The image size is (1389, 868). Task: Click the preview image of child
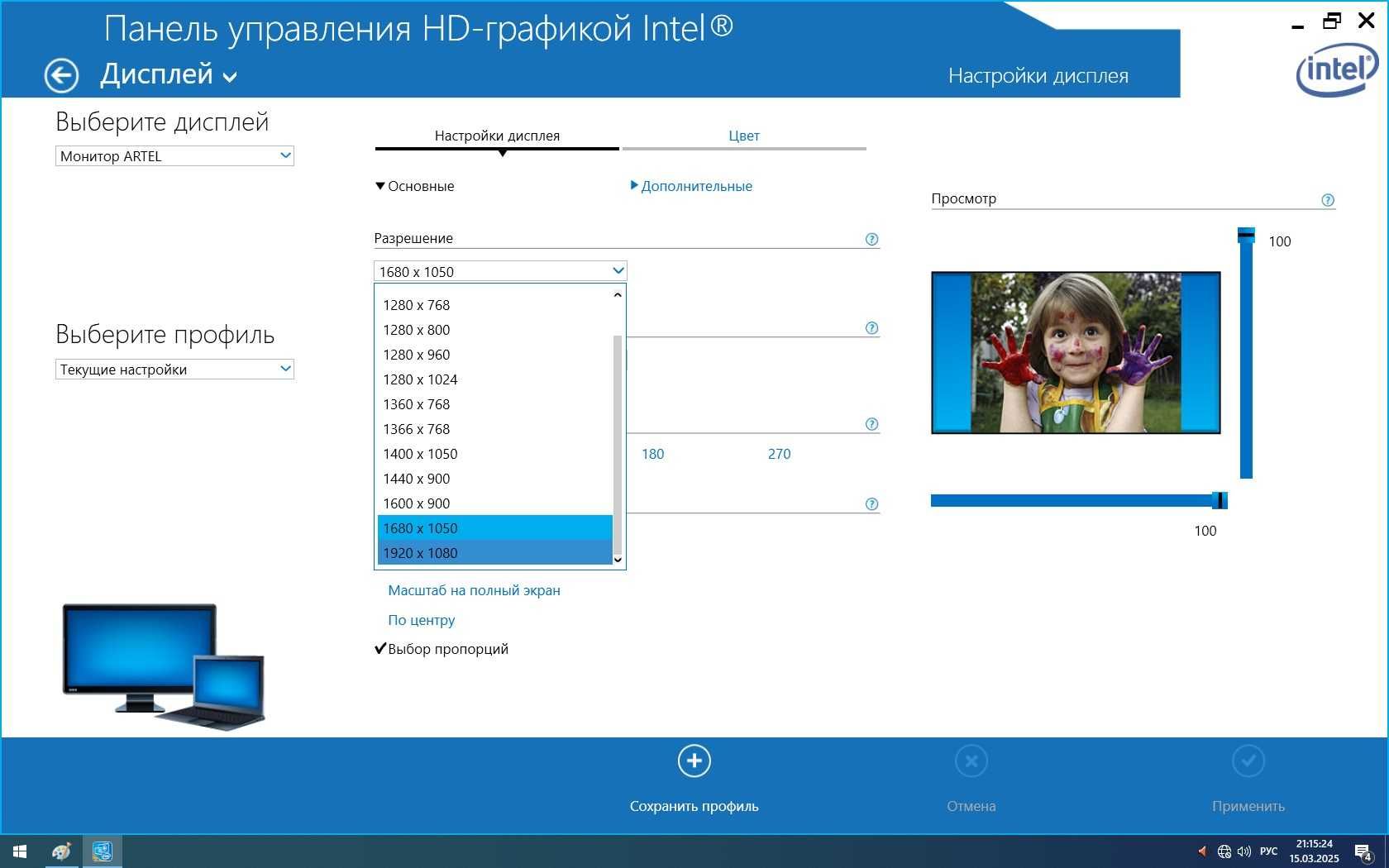[1076, 353]
